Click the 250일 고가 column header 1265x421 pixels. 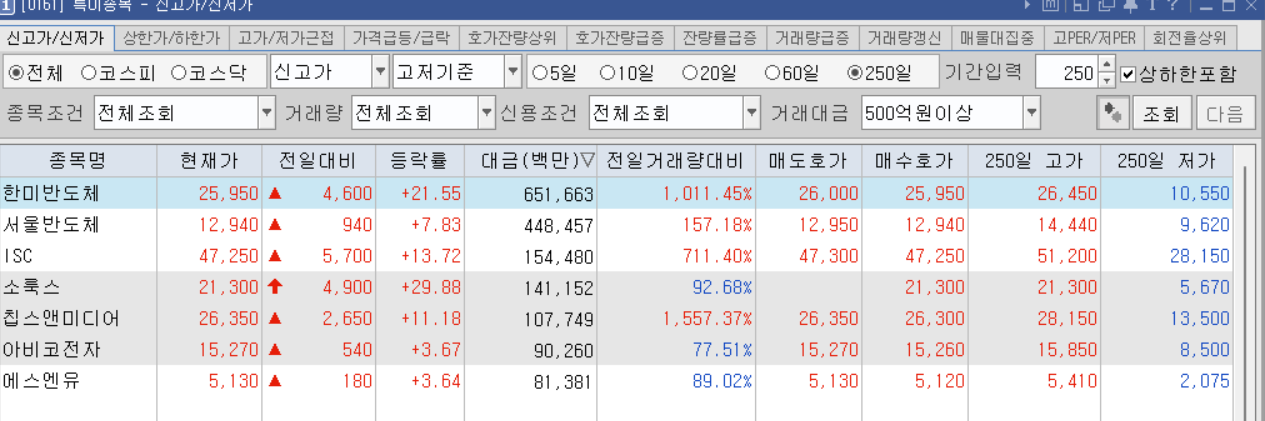tap(1036, 160)
